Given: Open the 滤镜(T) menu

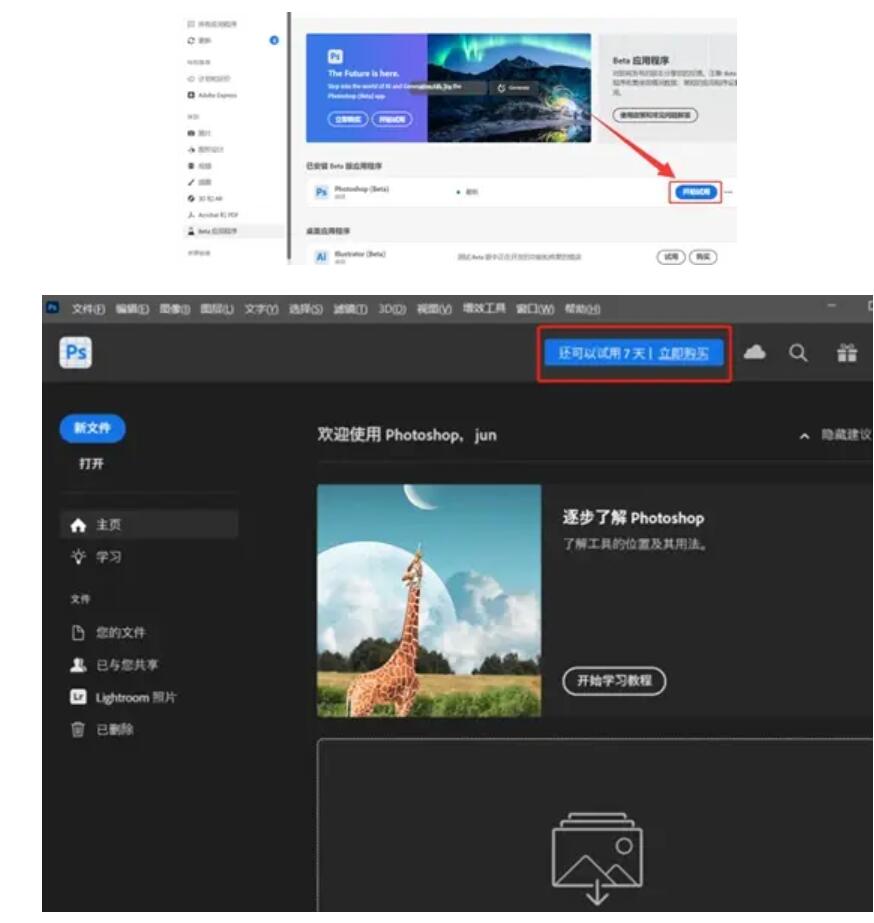Looking at the screenshot, I should point(350,308).
